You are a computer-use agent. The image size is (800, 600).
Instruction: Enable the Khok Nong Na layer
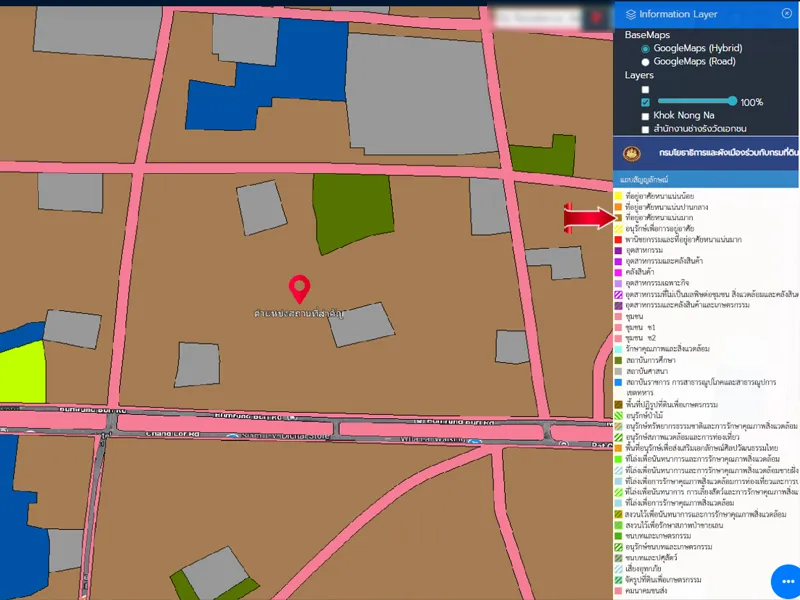click(x=646, y=116)
